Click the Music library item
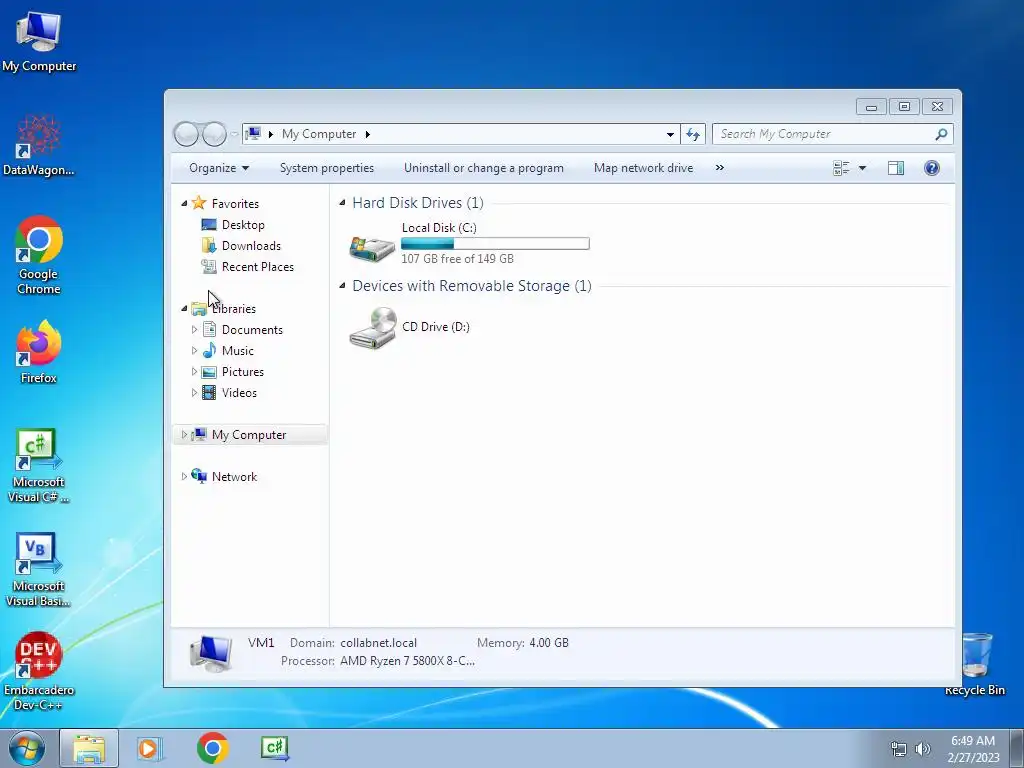 pos(237,351)
